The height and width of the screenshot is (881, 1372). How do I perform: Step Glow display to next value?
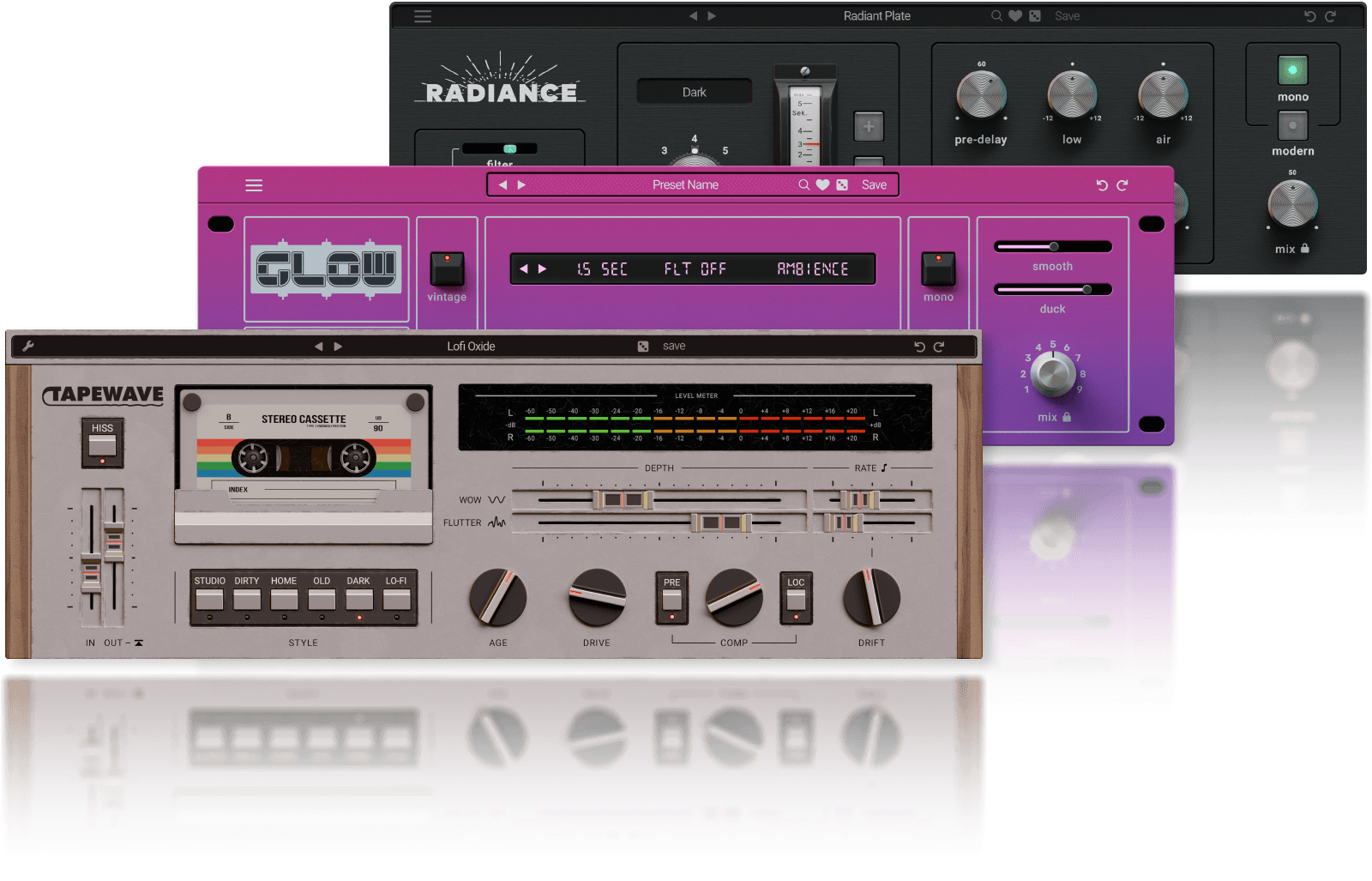coord(542,269)
